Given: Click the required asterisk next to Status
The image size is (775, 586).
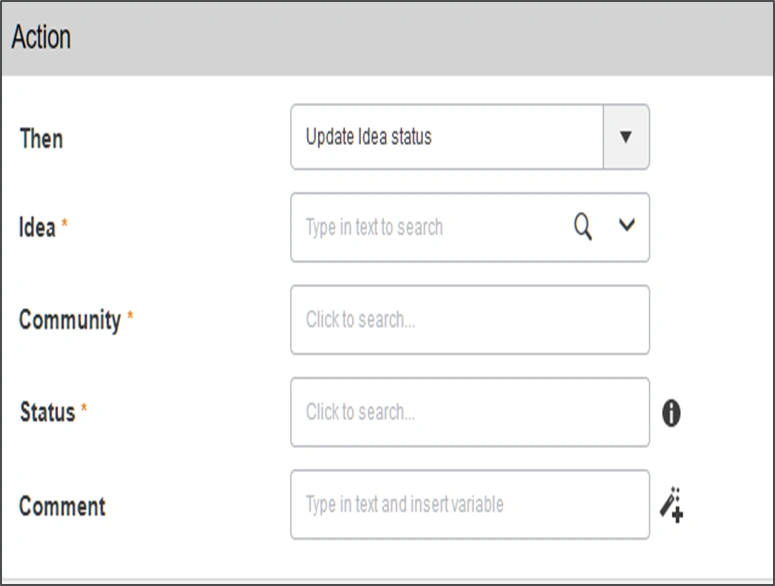Looking at the screenshot, I should point(84,411).
